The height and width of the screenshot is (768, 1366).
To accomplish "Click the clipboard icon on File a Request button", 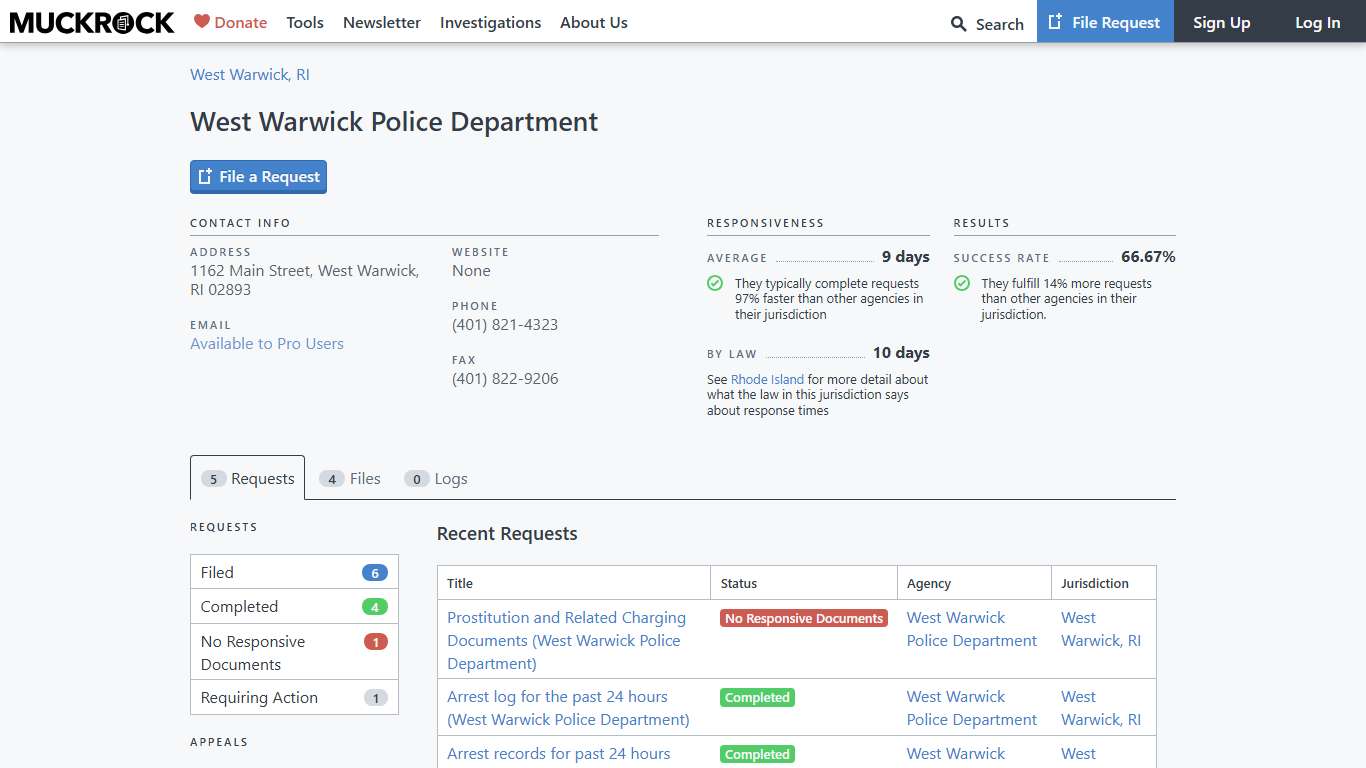I will (x=205, y=176).
